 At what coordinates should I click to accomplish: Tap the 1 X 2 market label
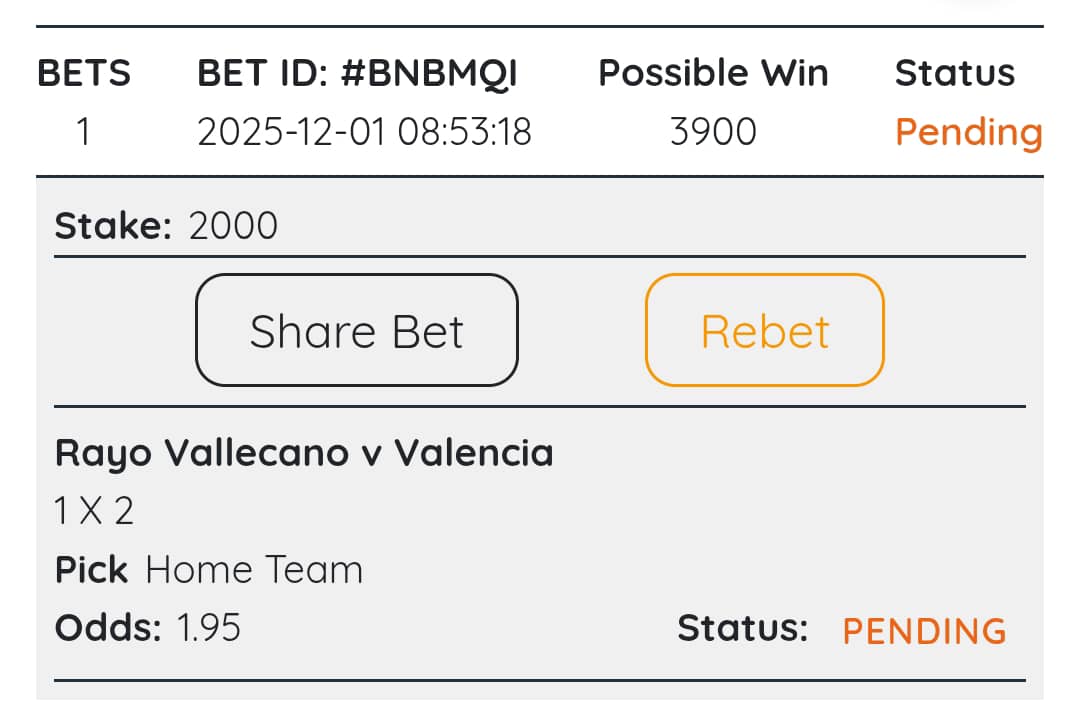(x=94, y=511)
